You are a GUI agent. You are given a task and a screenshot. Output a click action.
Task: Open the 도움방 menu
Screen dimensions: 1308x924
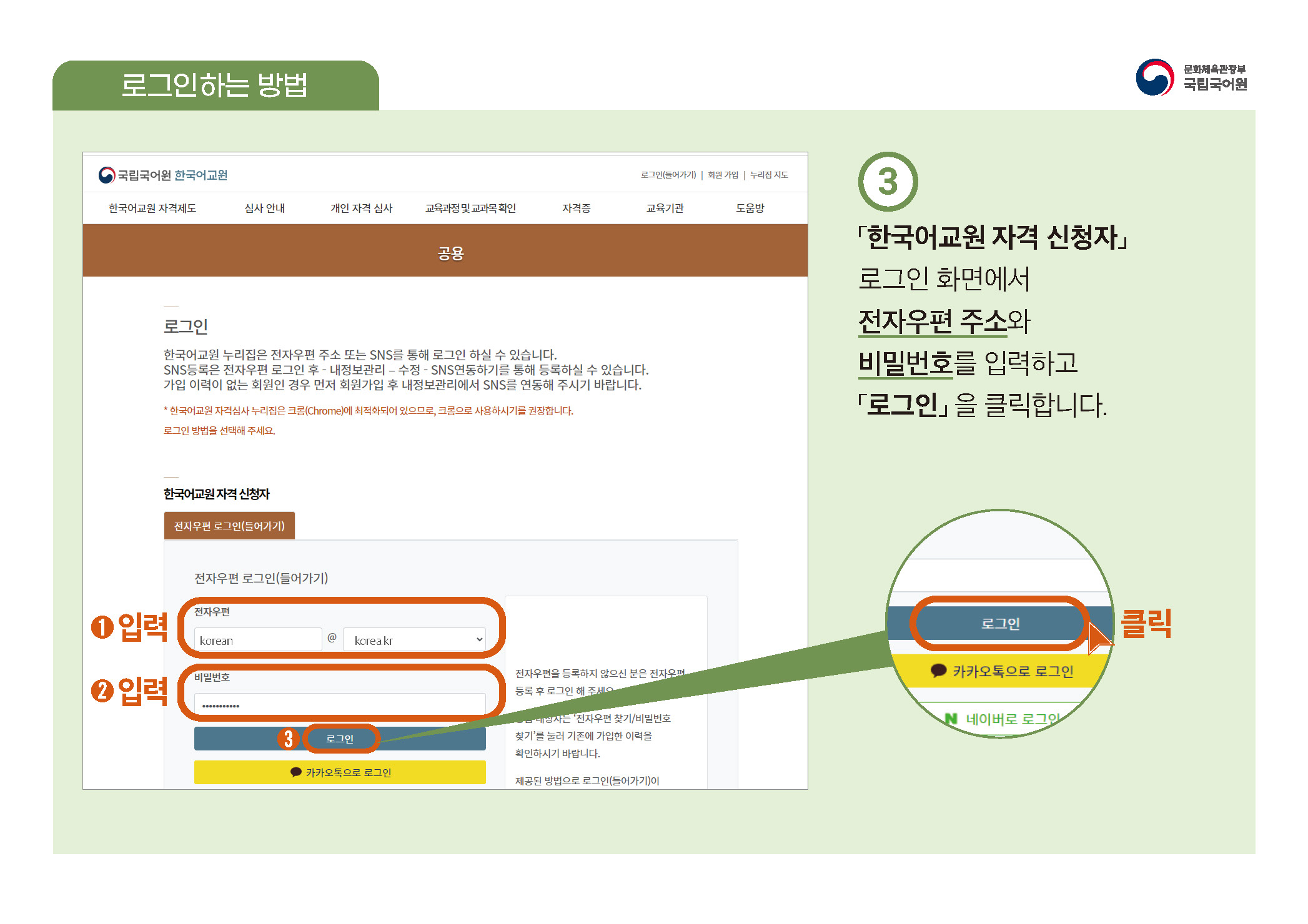pyautogui.click(x=747, y=208)
